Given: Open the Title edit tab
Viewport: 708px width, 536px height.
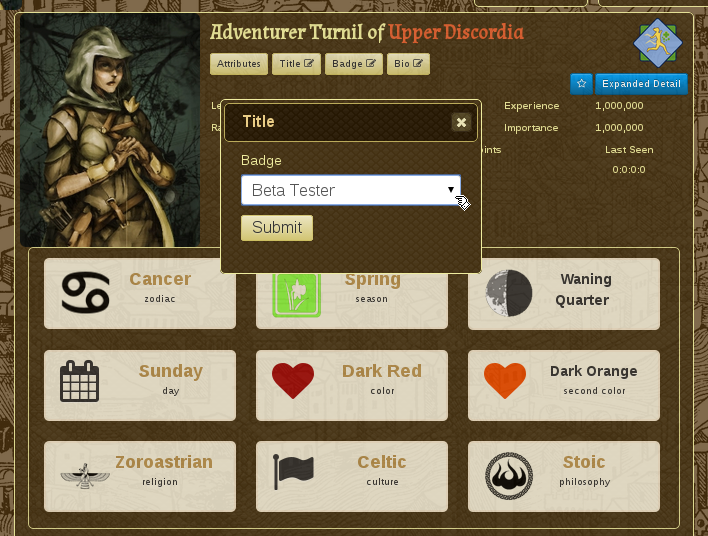Looking at the screenshot, I should click(296, 64).
